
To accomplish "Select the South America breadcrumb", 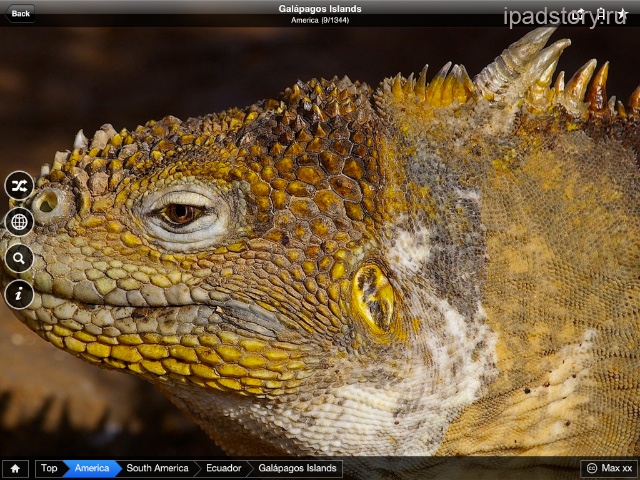I will click(x=158, y=468).
